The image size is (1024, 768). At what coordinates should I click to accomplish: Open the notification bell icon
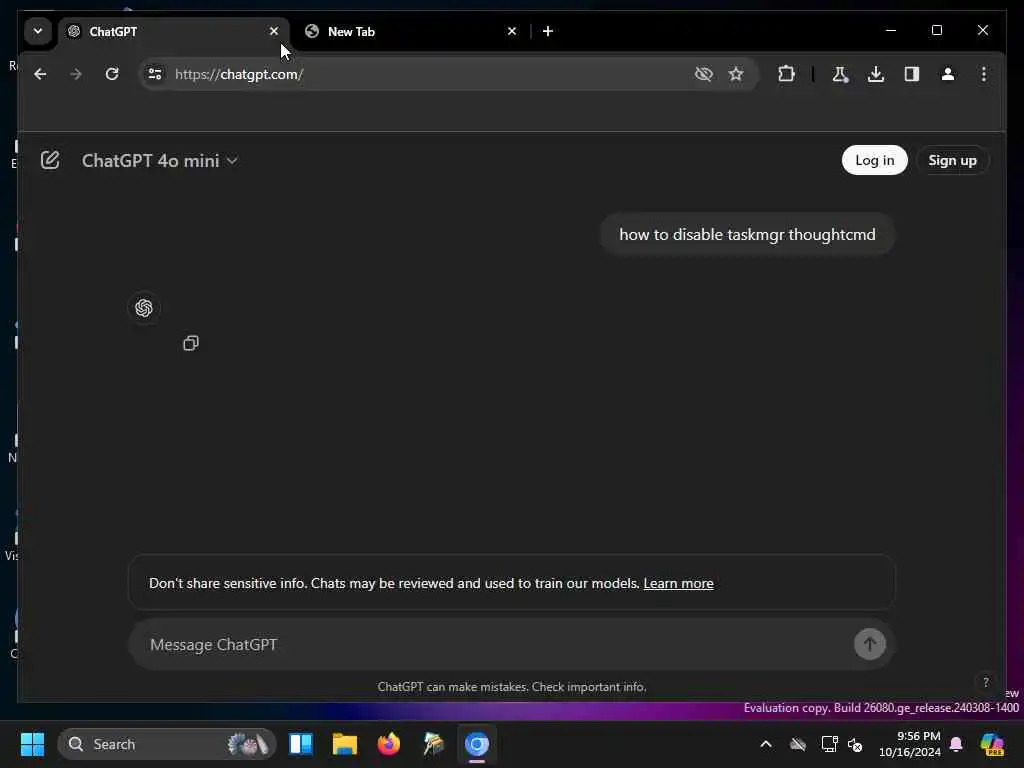click(956, 744)
